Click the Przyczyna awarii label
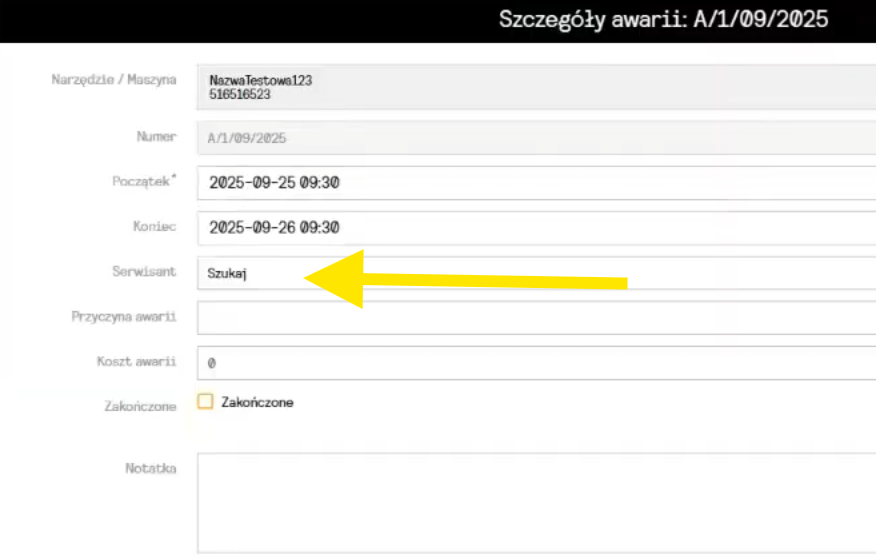Screen dimensions: 876x558 tap(124, 317)
